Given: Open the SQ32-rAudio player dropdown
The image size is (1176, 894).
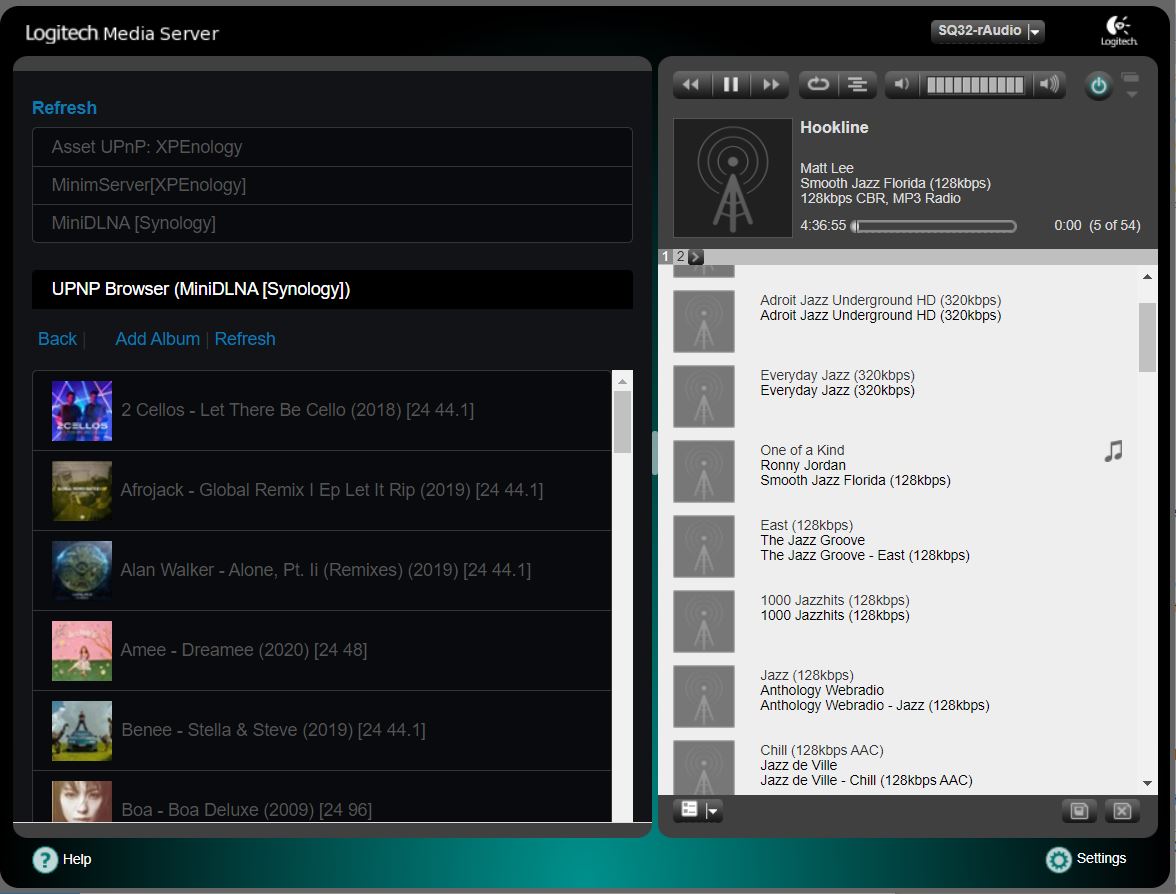Looking at the screenshot, I should pos(987,31).
